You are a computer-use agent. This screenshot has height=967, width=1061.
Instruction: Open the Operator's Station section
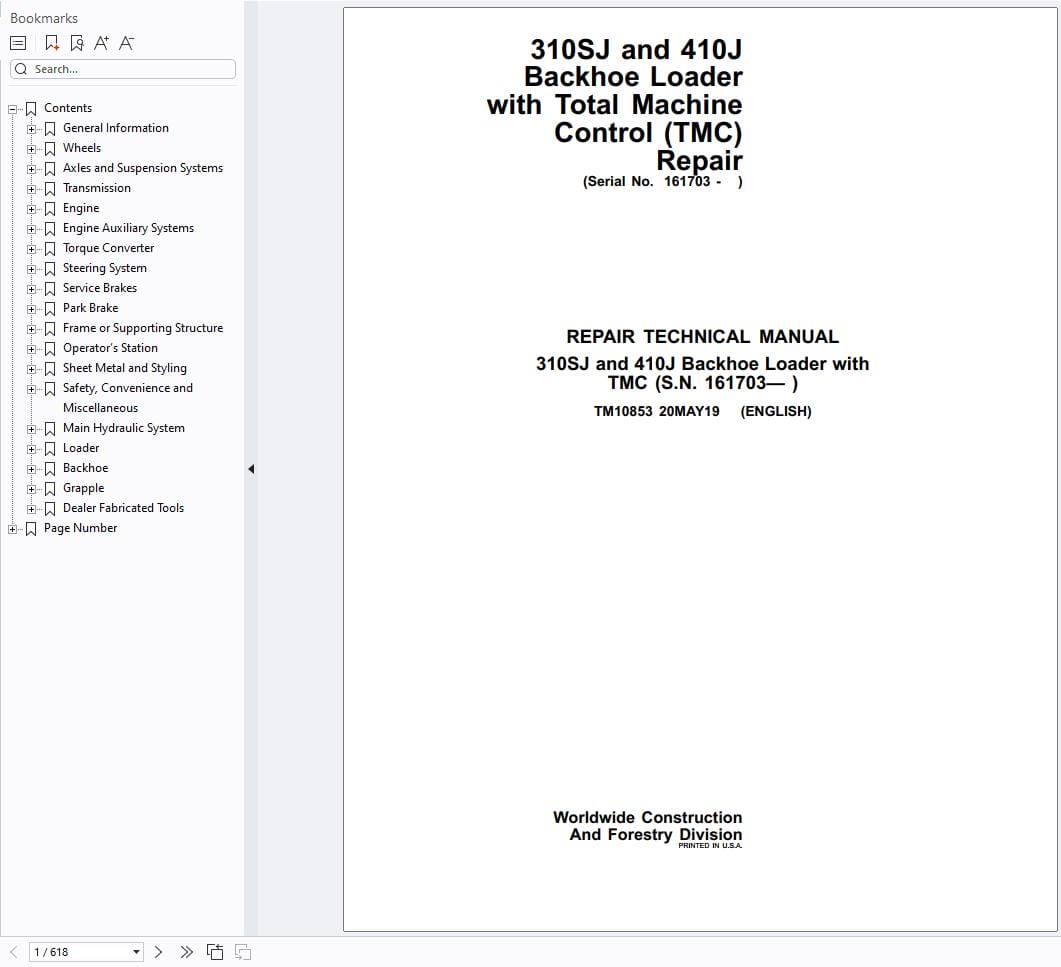click(x=110, y=348)
